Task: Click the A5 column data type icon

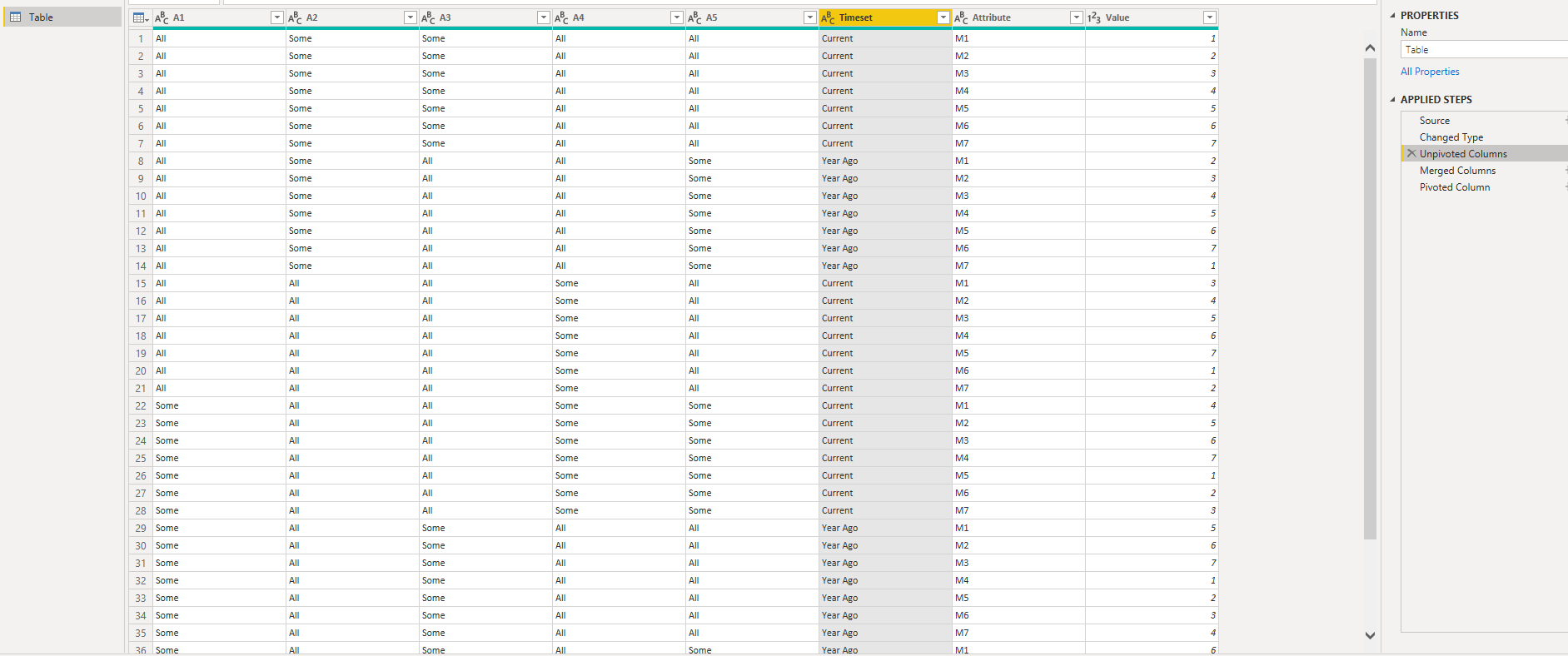Action: pyautogui.click(x=694, y=17)
